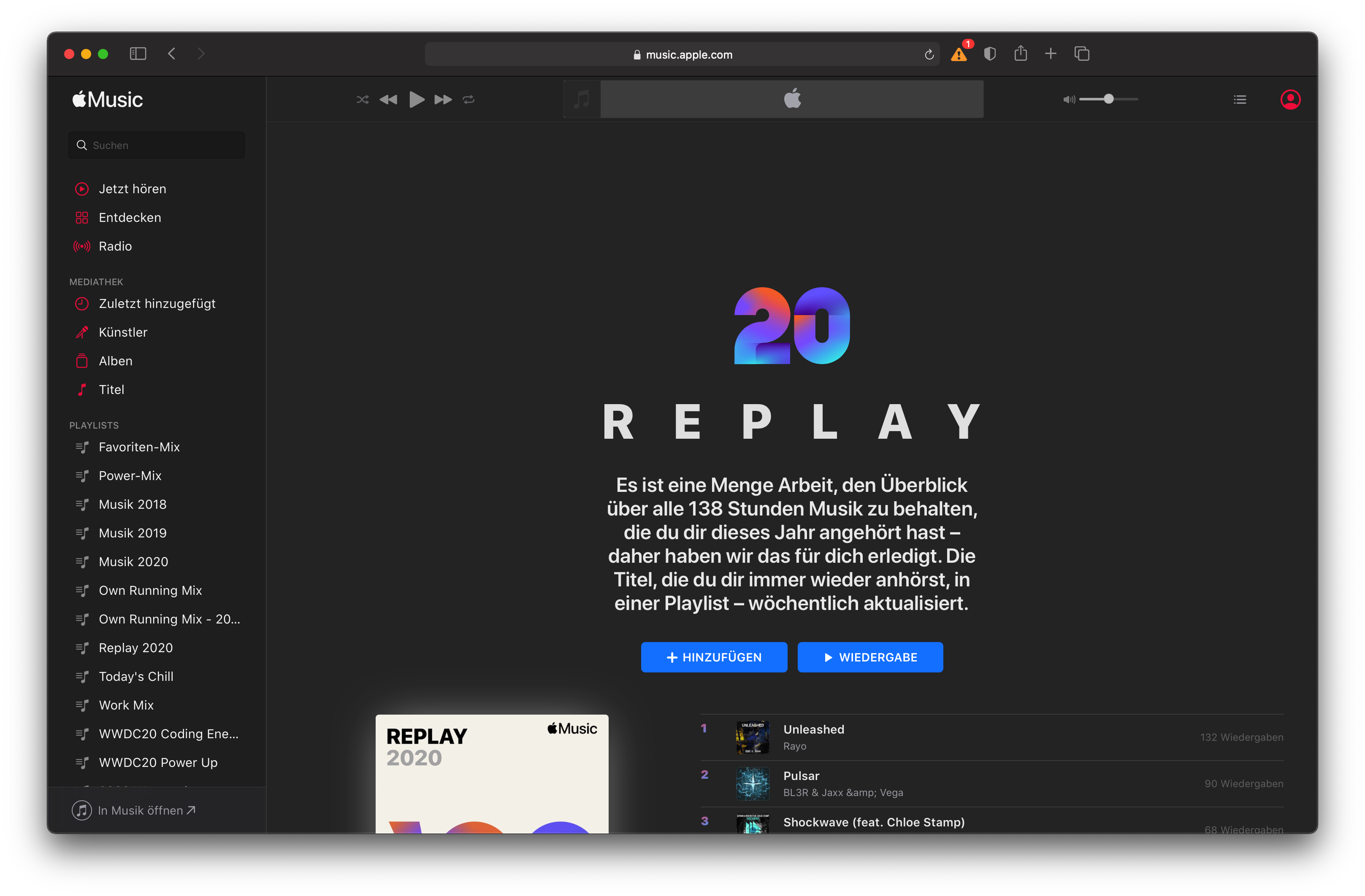
Task: Reload the page
Action: 929,54
